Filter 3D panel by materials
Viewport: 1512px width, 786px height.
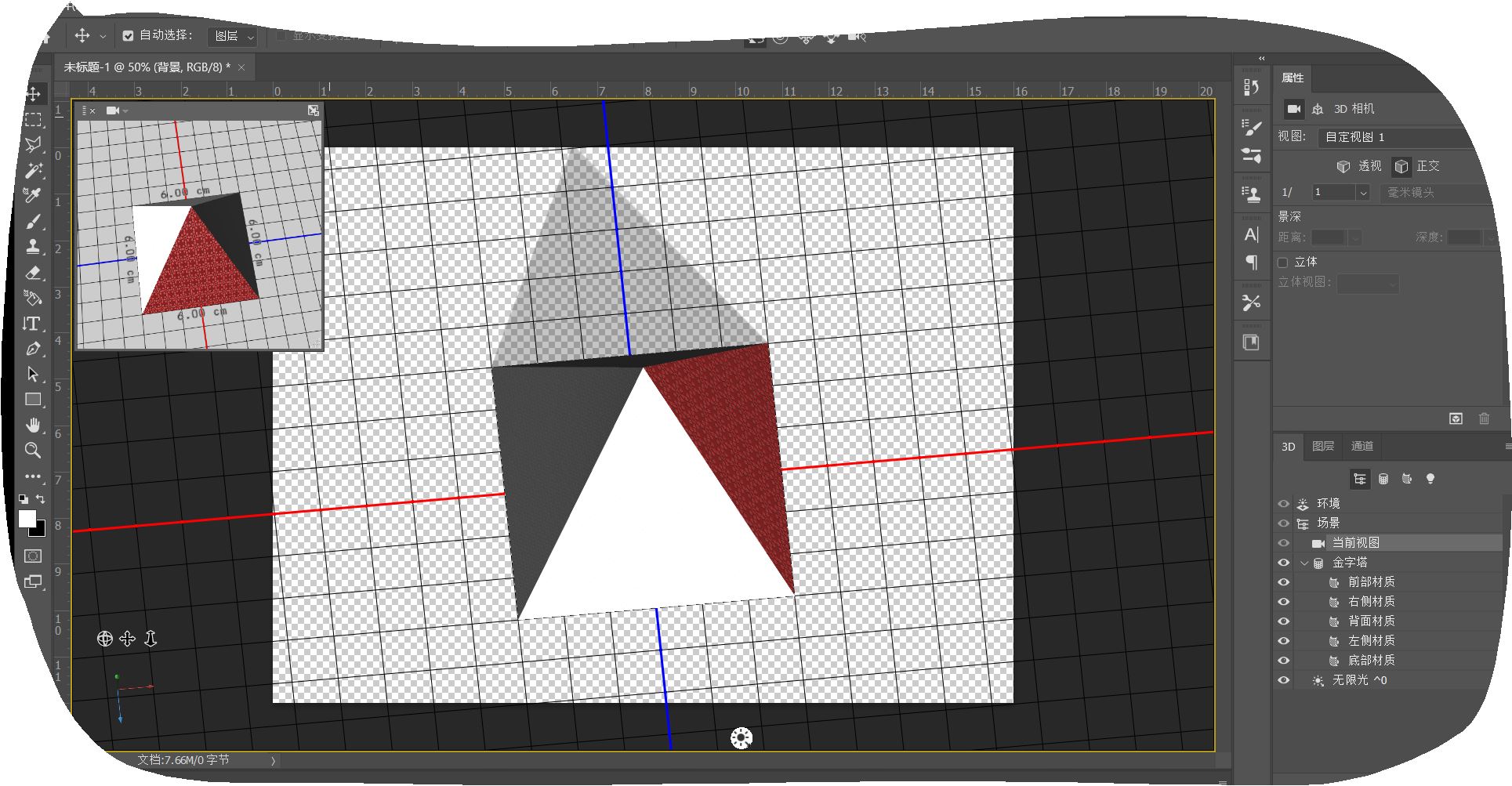pos(1407,479)
